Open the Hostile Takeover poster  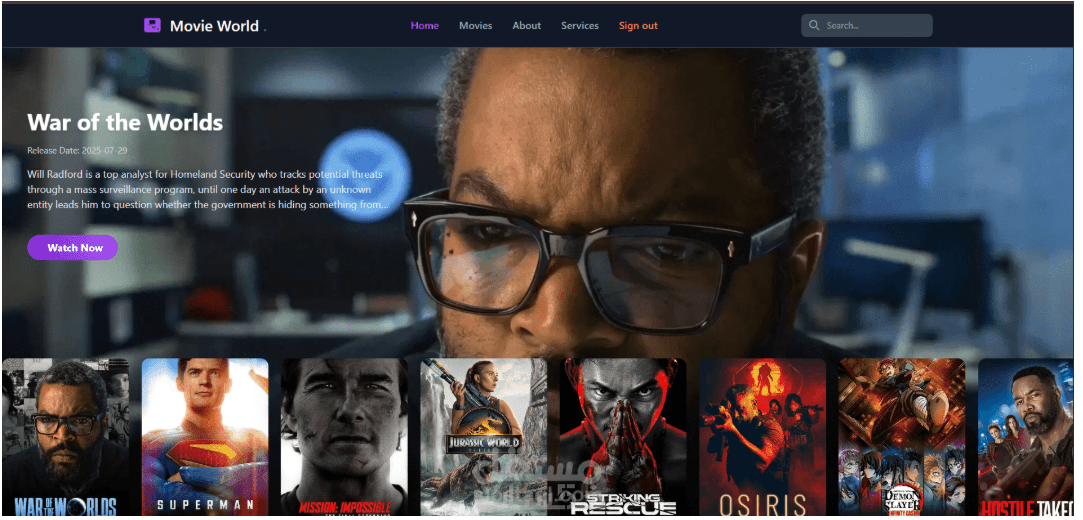click(x=1026, y=437)
